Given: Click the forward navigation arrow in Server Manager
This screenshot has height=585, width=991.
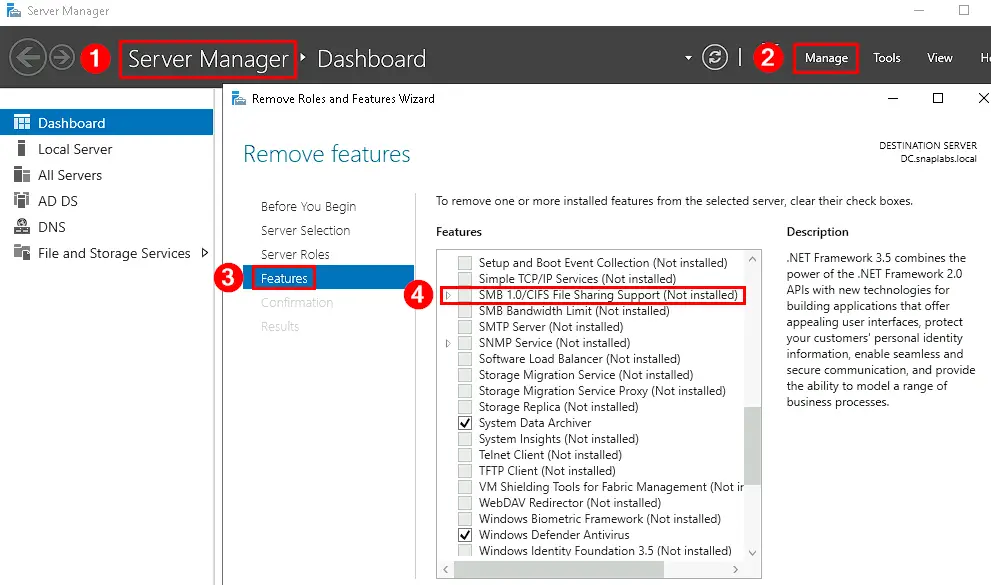Looking at the screenshot, I should pos(62,57).
